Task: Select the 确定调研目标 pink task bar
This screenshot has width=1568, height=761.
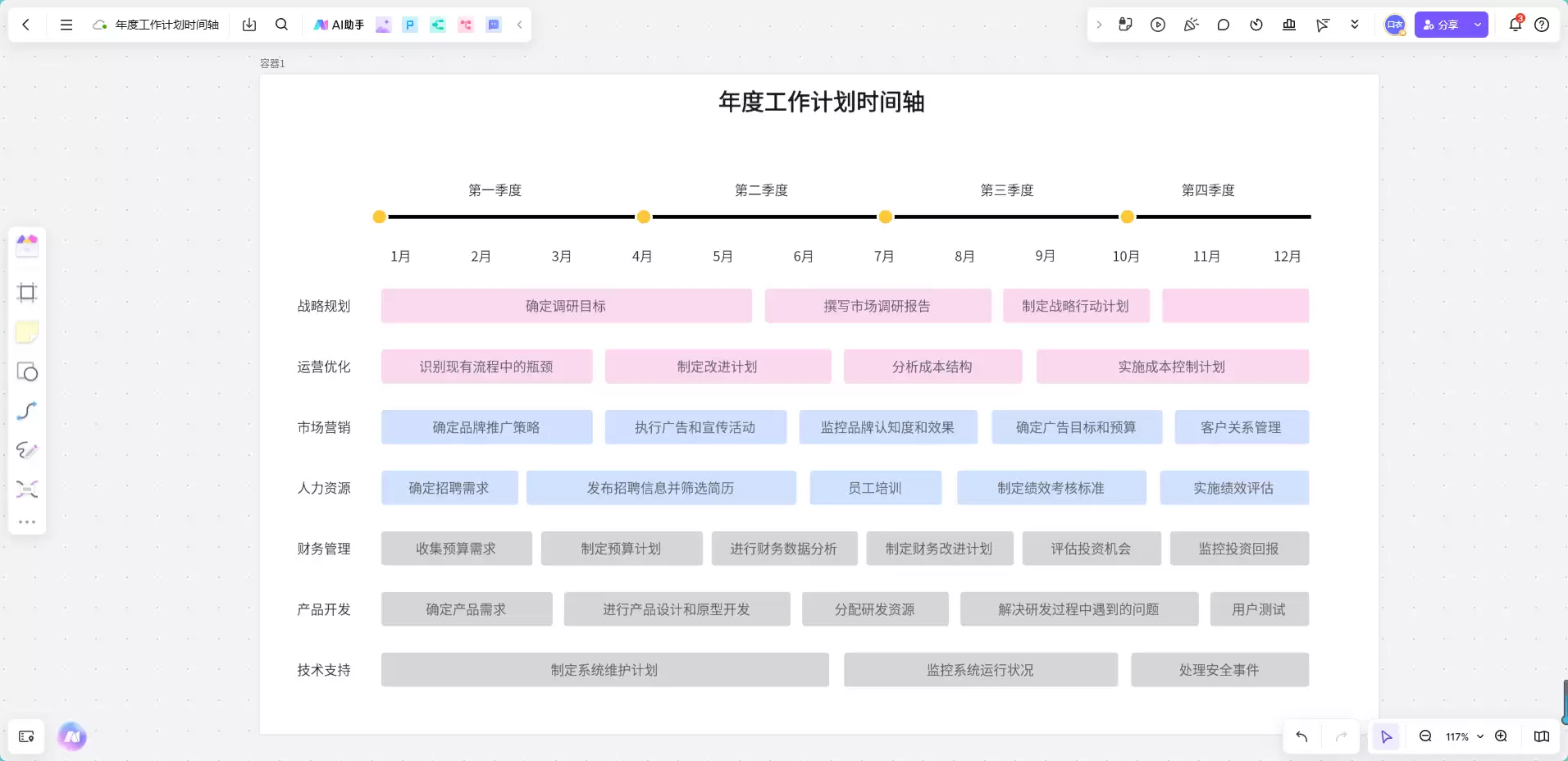Action: 566,306
